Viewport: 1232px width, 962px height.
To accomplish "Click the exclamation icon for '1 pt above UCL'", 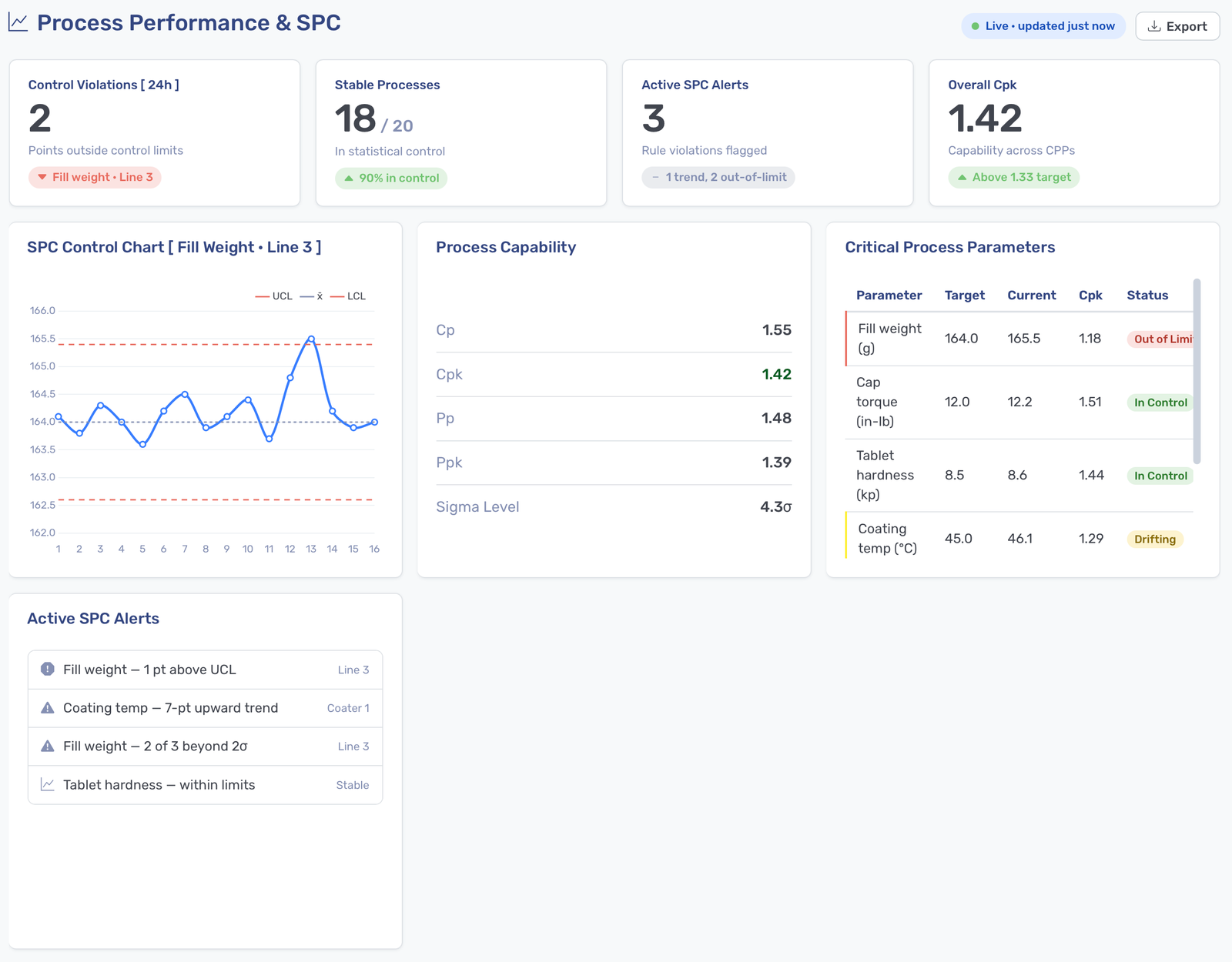I will click(47, 669).
